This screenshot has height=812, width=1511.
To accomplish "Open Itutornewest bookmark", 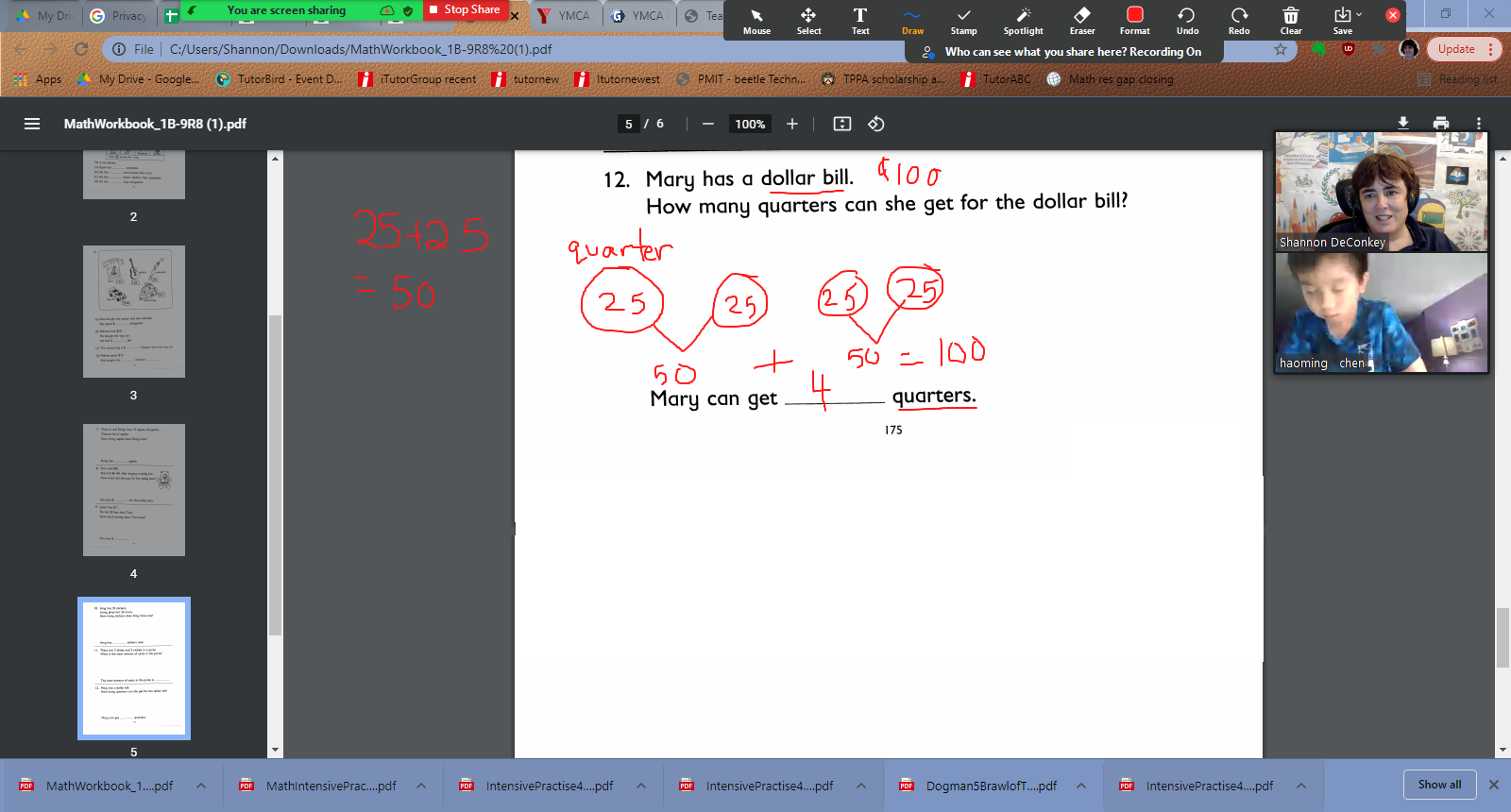I will pos(618,79).
